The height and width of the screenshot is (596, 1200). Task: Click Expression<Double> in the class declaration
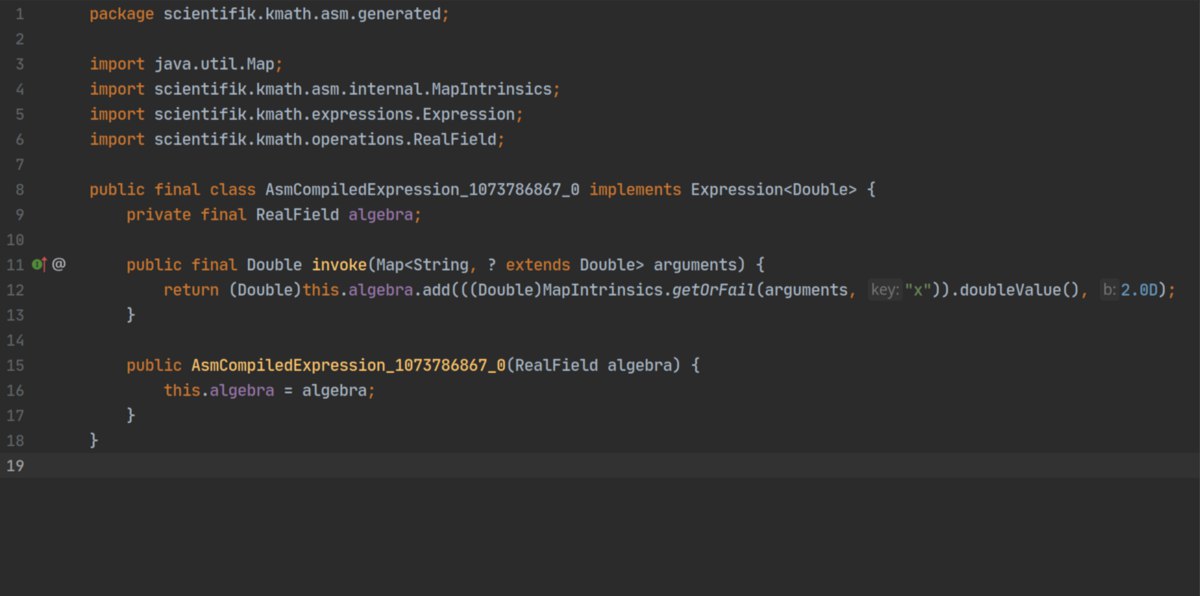click(774, 190)
